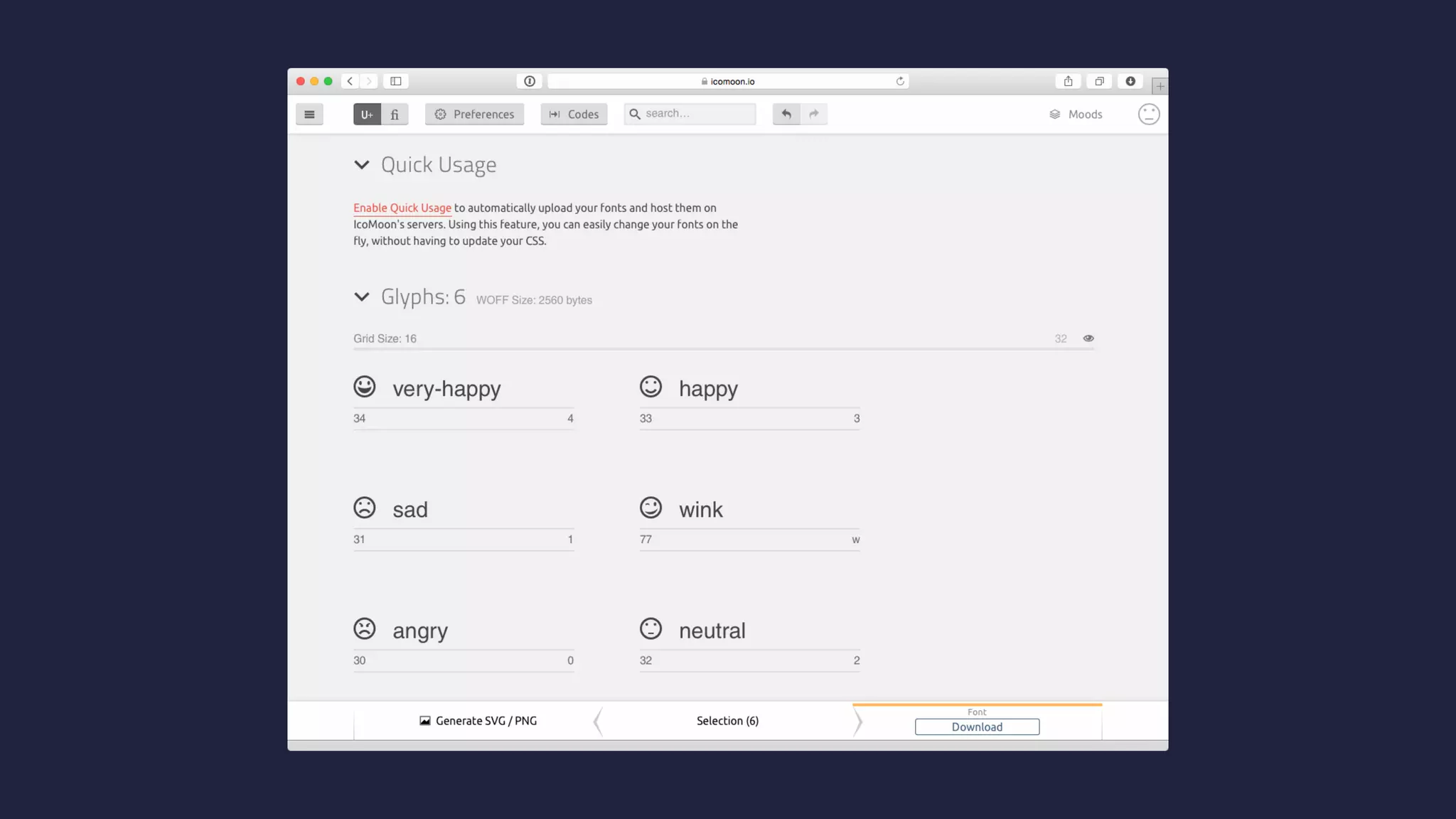Screen dimensions: 1456x819
Task: Go to the Selection (6) tab
Action: point(727,721)
